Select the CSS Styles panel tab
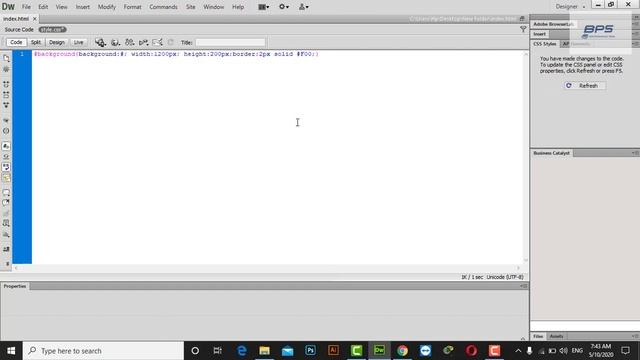The width and height of the screenshot is (640, 360). (544, 44)
